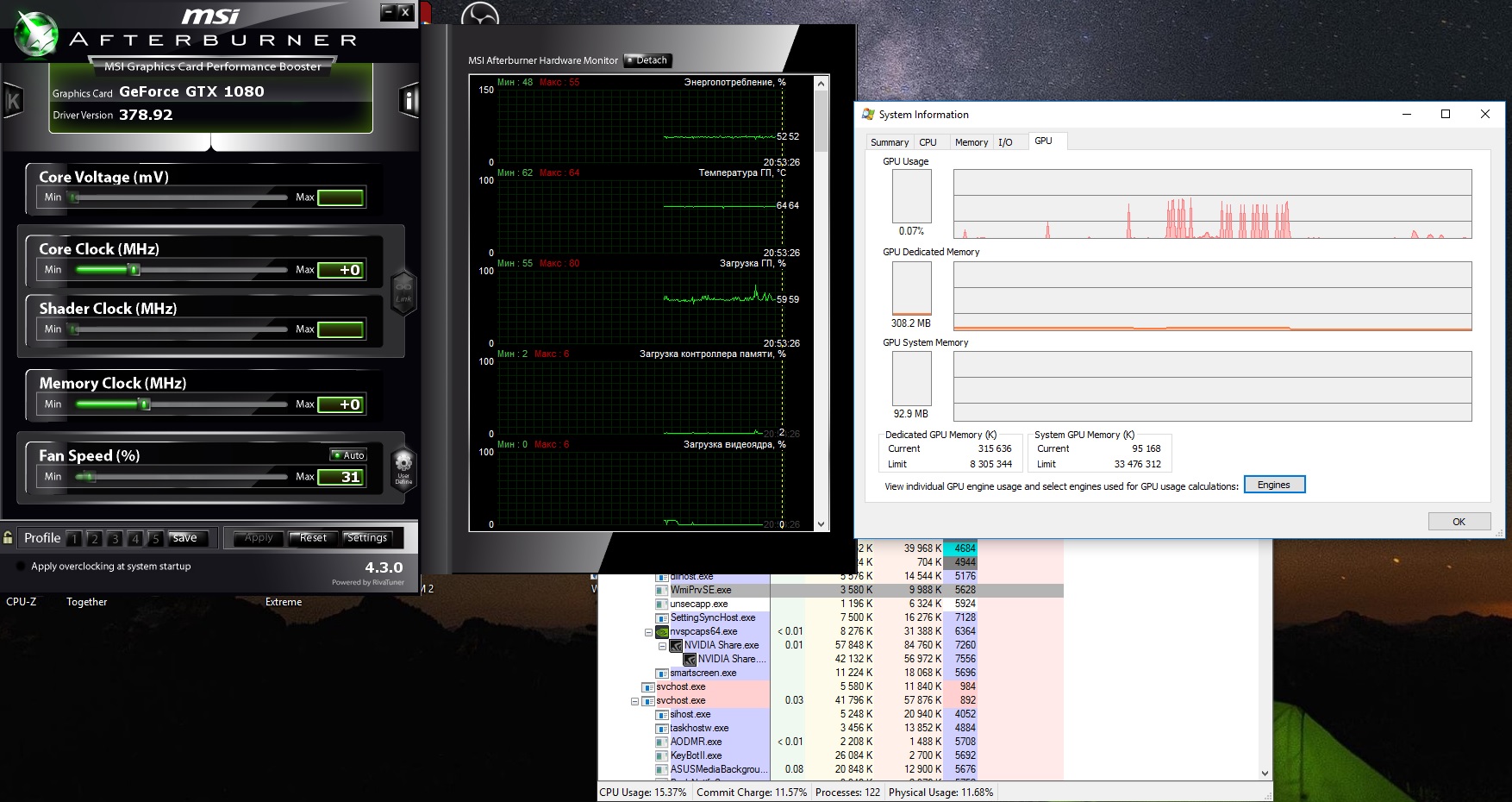1512x802 pixels.
Task: Click the taskhostw.exe process icon
Action: click(x=662, y=728)
